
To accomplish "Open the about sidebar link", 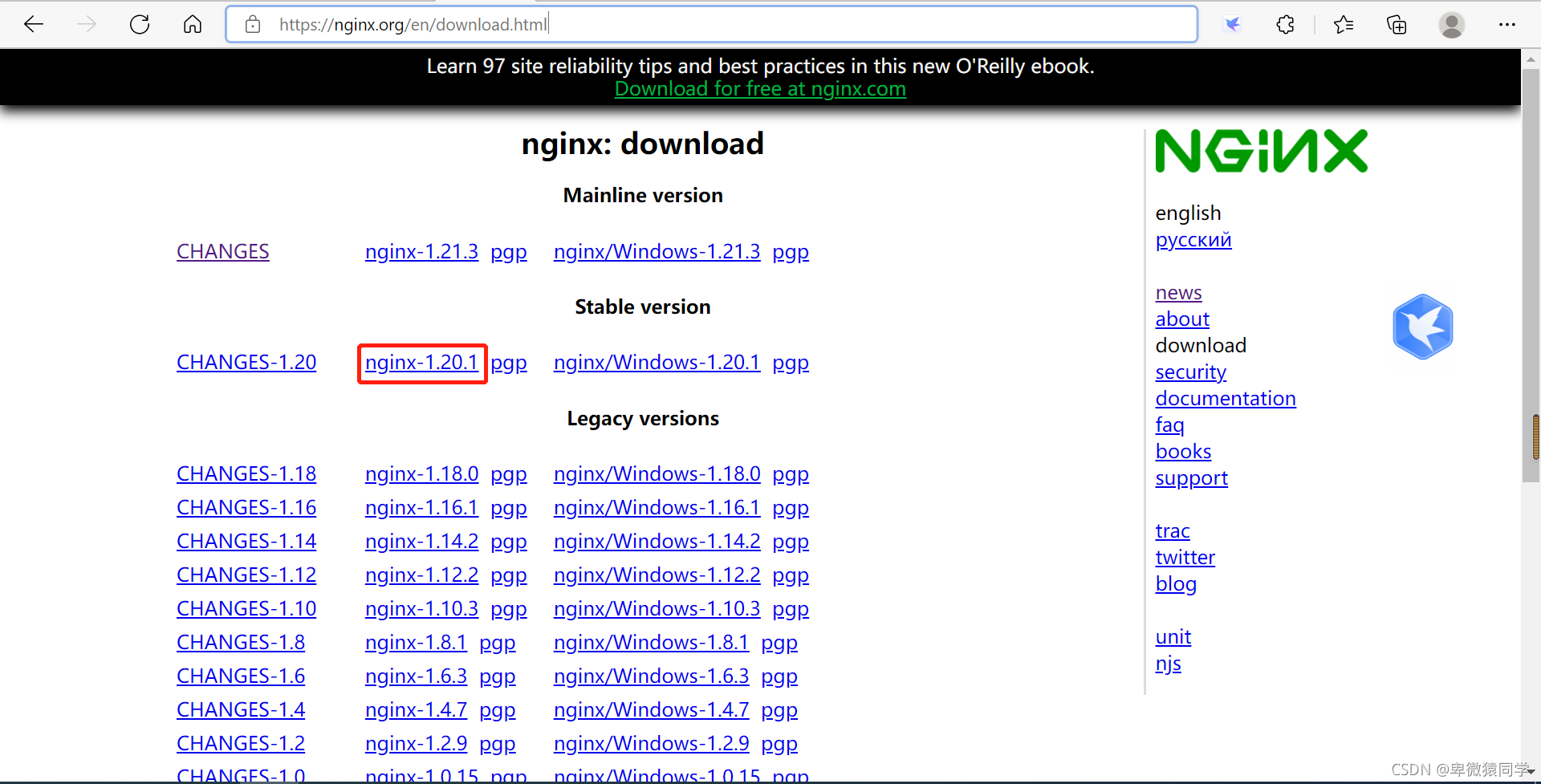I will coord(1182,319).
